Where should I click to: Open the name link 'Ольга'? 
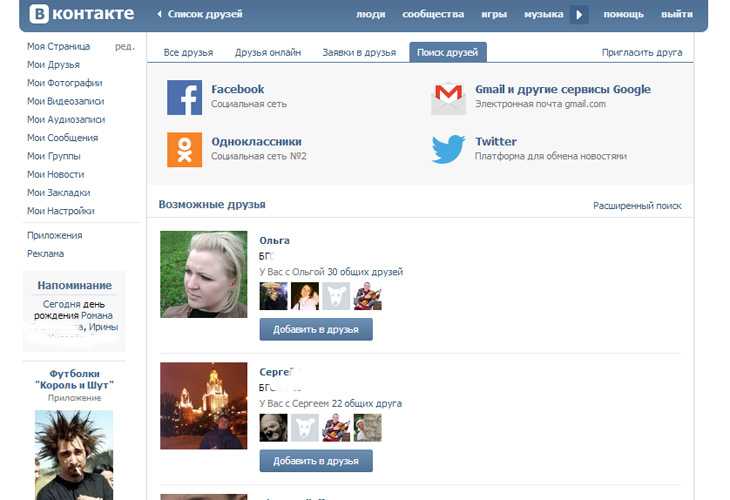(274, 241)
